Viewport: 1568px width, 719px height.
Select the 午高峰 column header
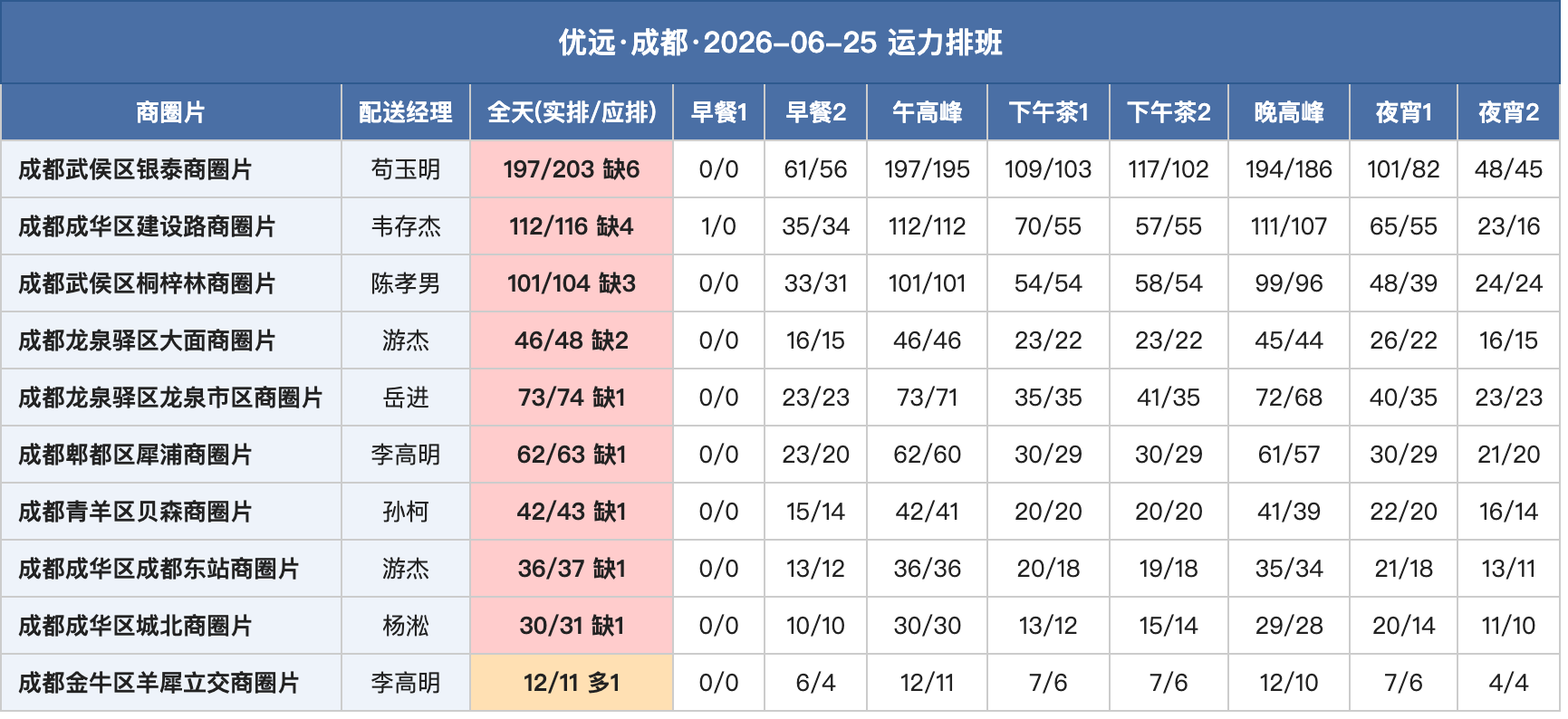coord(927,112)
